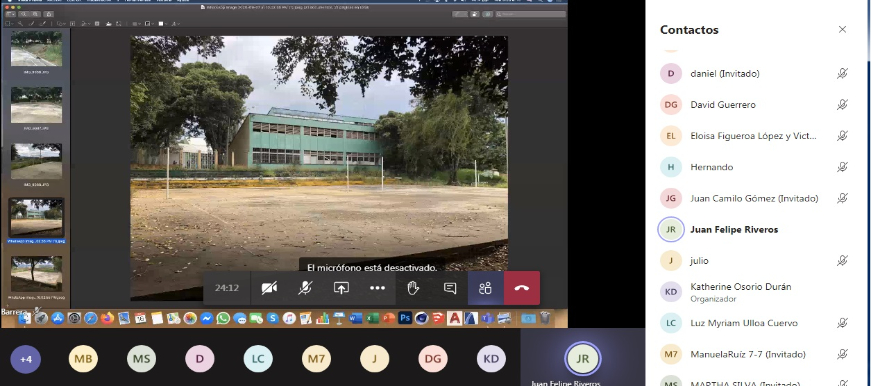
Task: Raise your hand in the meeting
Action: [x=413, y=288]
